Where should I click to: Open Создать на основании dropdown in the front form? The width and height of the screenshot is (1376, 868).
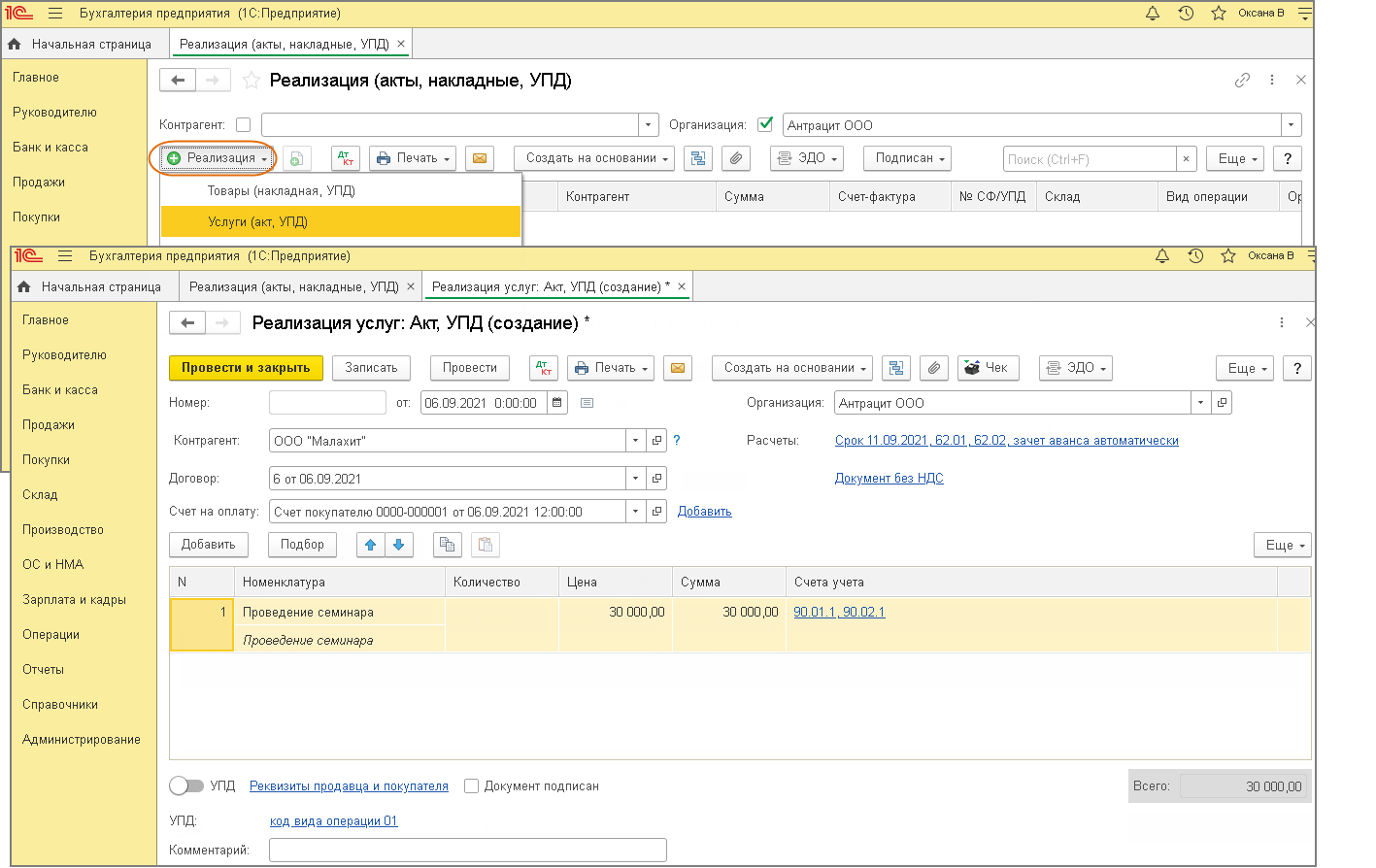coord(792,368)
